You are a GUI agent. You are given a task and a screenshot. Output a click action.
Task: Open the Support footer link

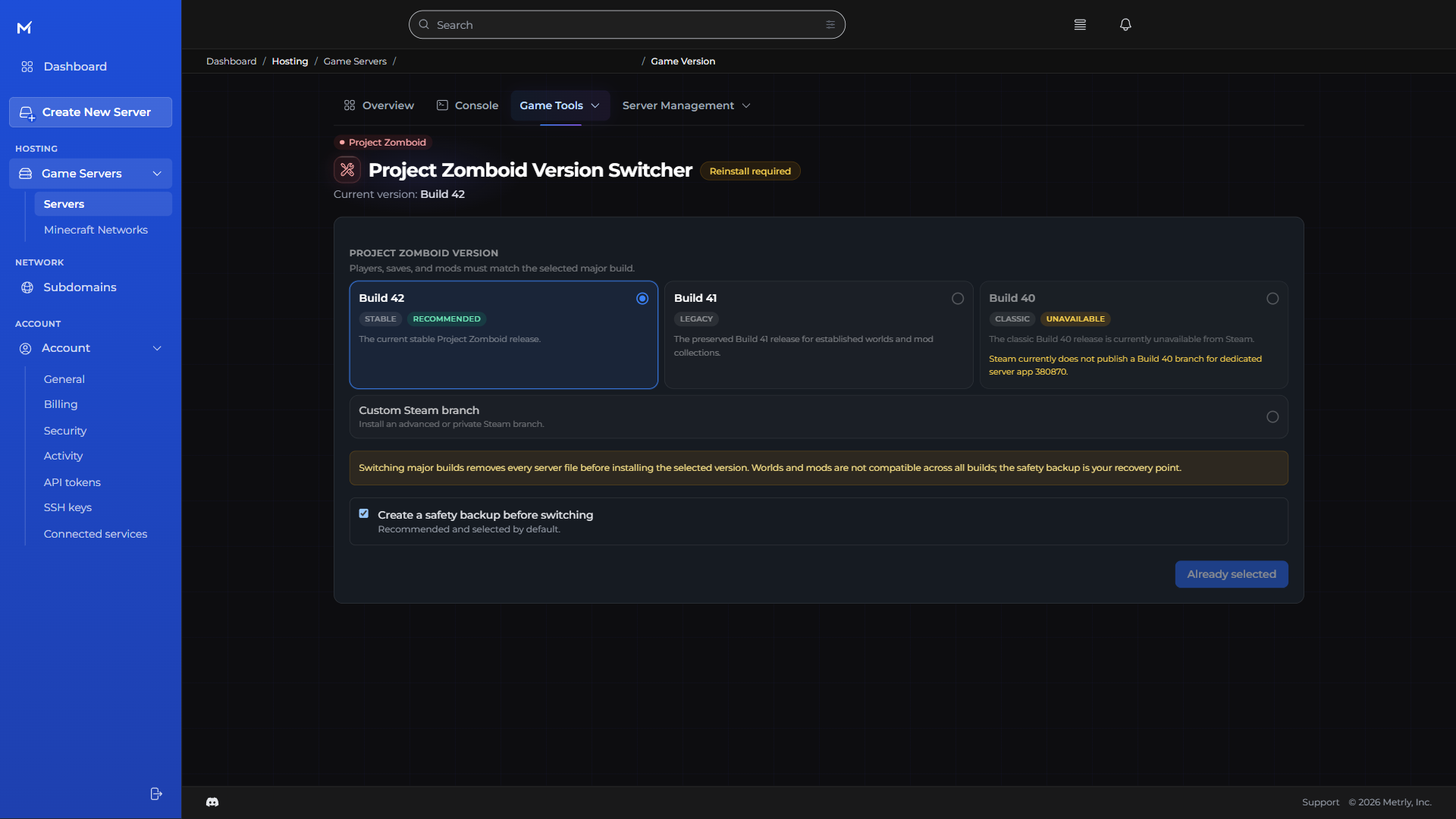click(1320, 802)
